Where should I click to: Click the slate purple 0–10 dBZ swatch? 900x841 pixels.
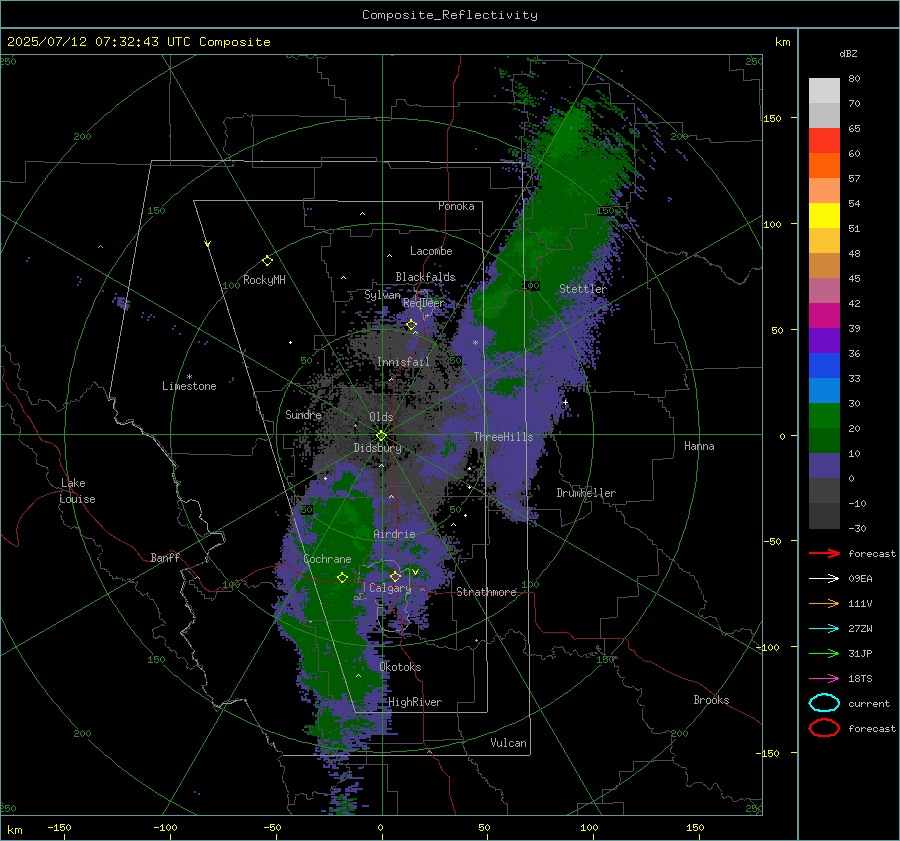(x=824, y=466)
